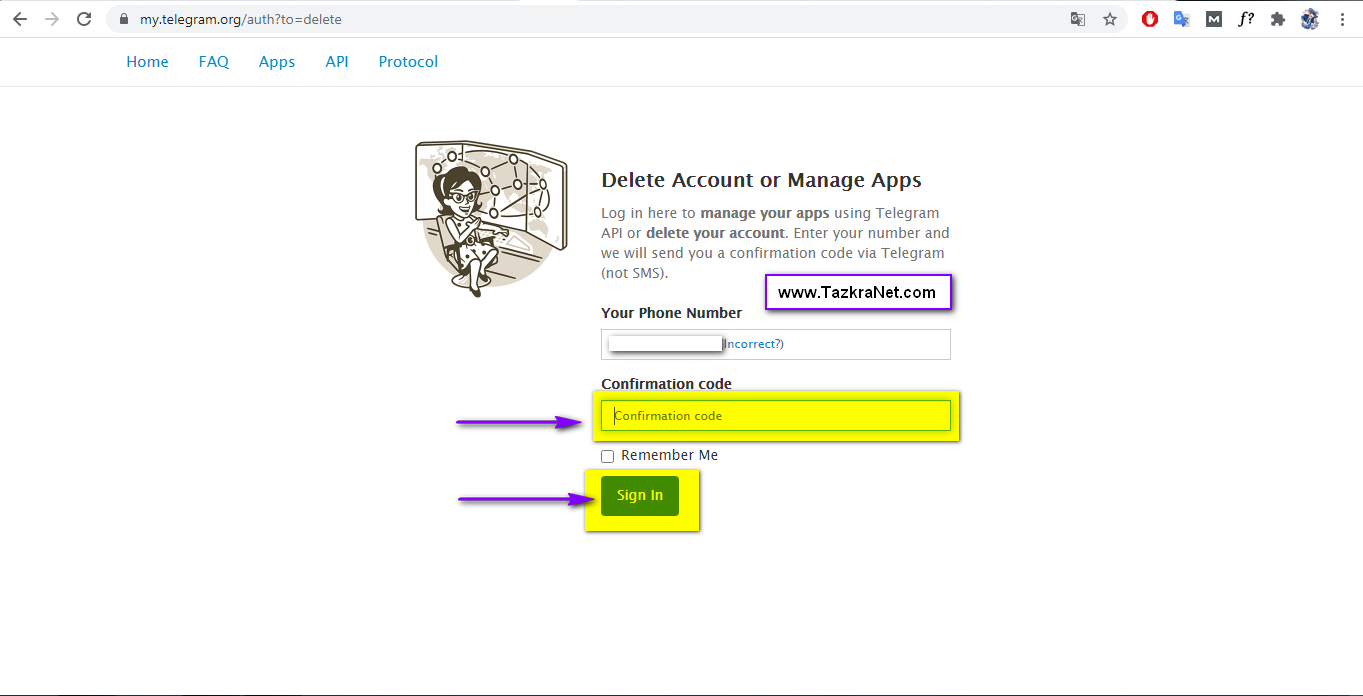Image resolution: width=1363 pixels, height=696 pixels.
Task: Open the Extensions puzzle piece menu
Action: [1277, 19]
